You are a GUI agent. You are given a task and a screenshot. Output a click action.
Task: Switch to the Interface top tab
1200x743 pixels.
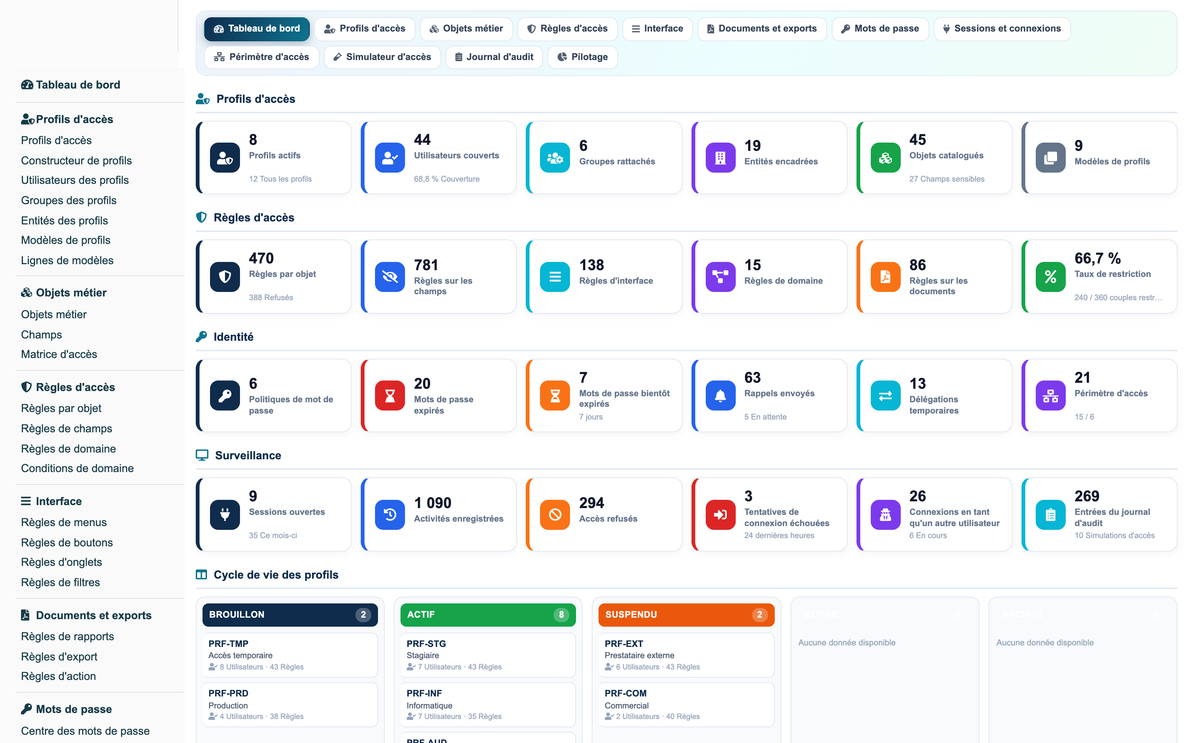[658, 29]
